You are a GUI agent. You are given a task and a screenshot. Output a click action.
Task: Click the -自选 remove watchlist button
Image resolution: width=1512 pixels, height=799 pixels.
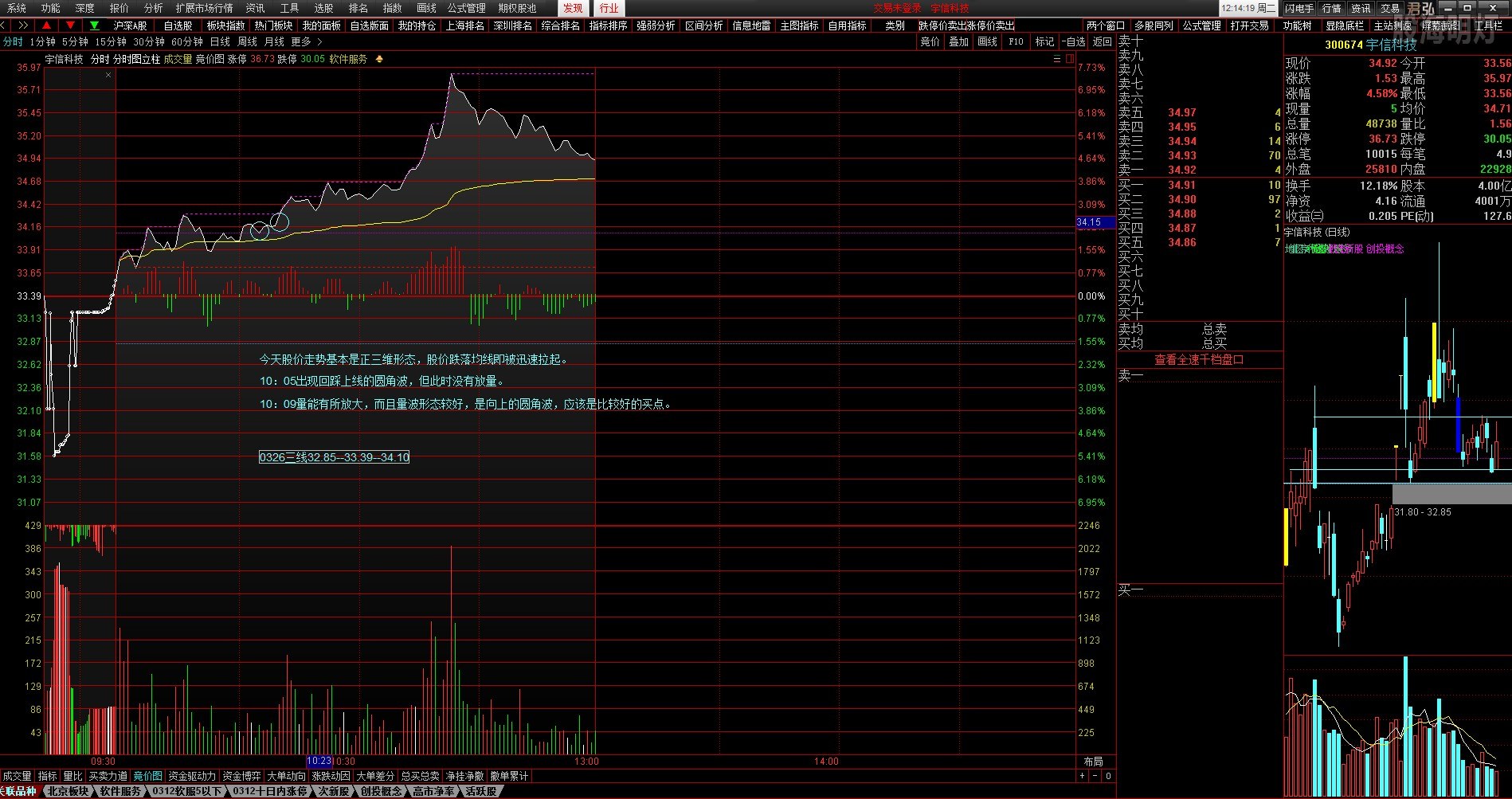pyautogui.click(x=1074, y=41)
